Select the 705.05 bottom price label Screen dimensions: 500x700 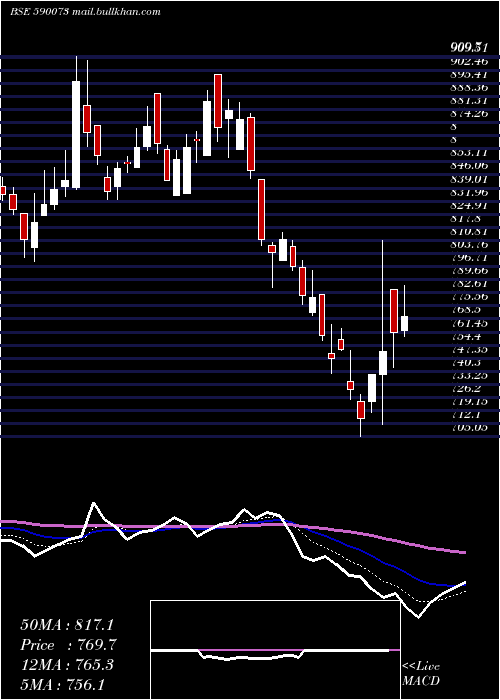tap(469, 428)
